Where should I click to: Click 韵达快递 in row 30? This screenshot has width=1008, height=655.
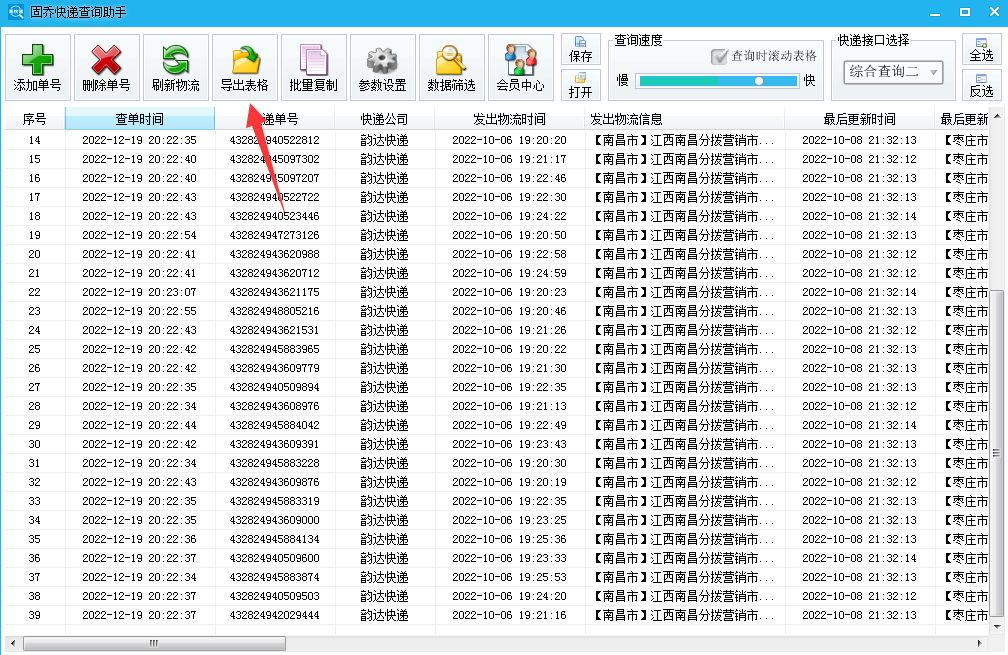tap(384, 444)
